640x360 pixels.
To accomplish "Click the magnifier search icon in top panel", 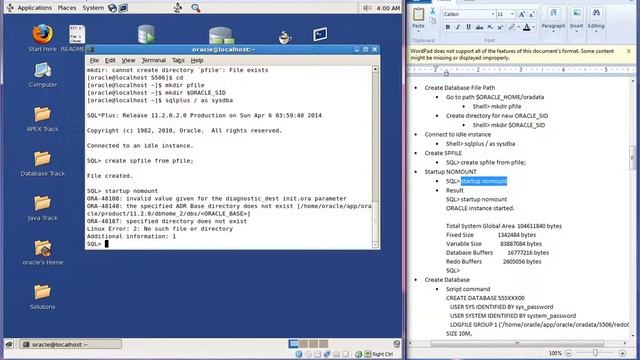I will (x=196, y=8).
